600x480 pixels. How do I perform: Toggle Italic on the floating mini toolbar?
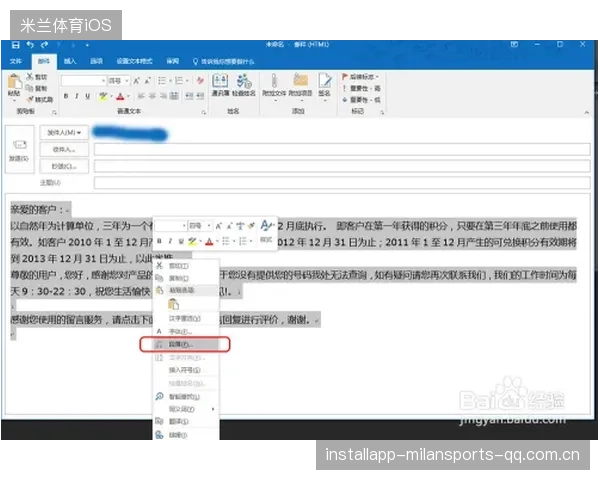[x=170, y=241]
